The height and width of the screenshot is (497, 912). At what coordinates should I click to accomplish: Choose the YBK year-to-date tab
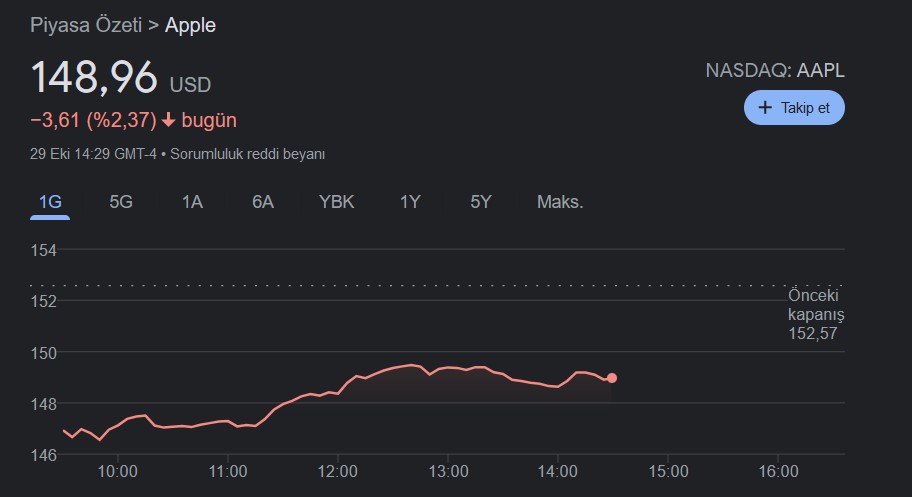coord(336,202)
